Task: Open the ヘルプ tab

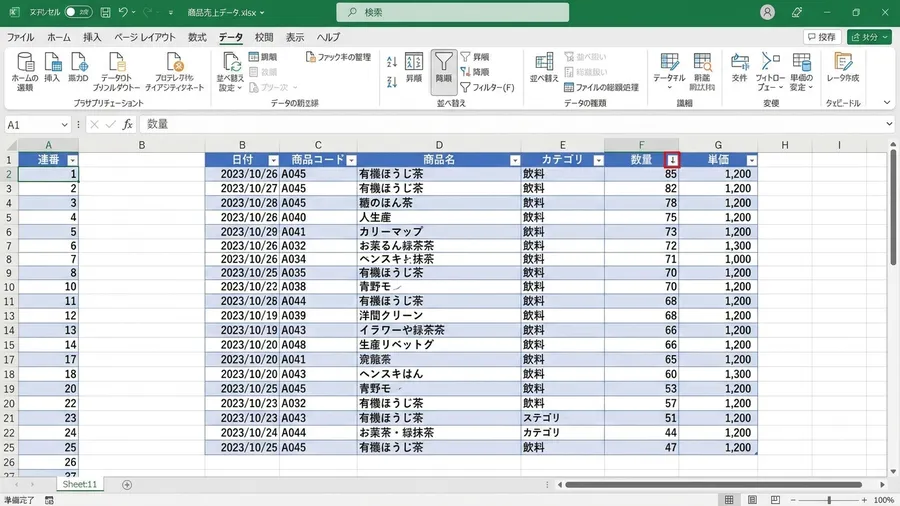Action: coord(328,37)
